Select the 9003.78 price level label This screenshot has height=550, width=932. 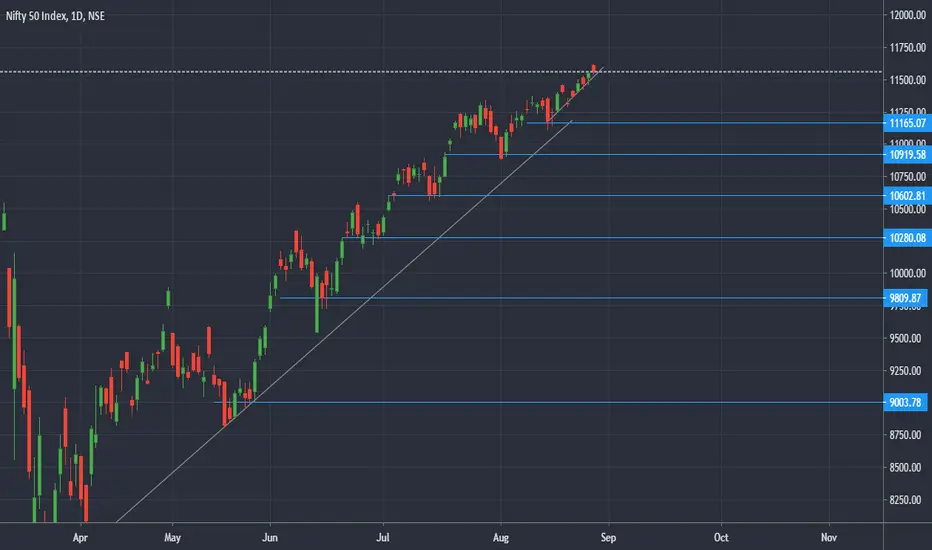(x=905, y=403)
